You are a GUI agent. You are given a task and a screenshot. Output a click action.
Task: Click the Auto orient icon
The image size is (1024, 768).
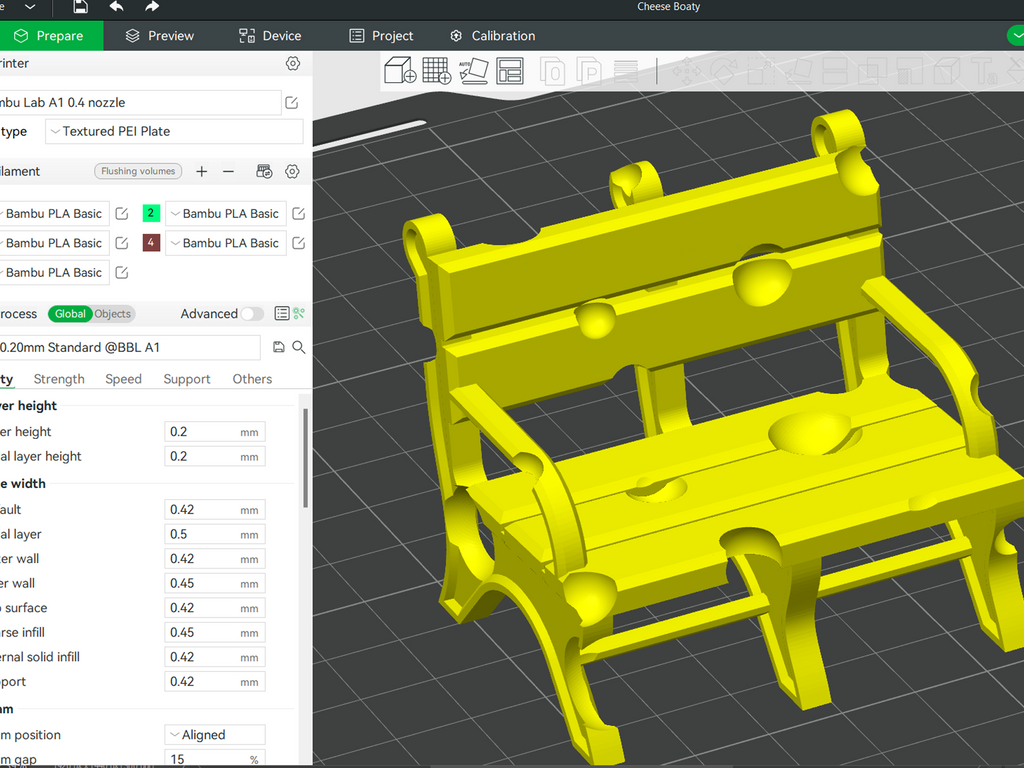click(473, 71)
